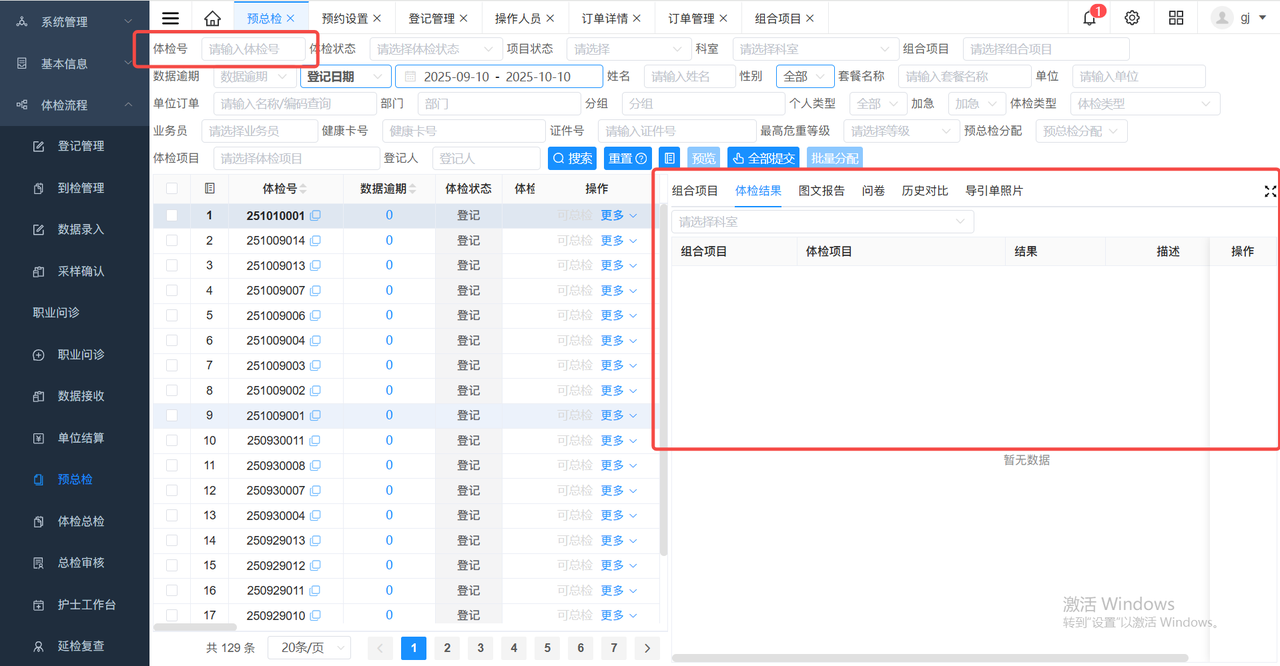1280x666 pixels.
Task: Click the grid apps icon in header
Action: [1176, 18]
